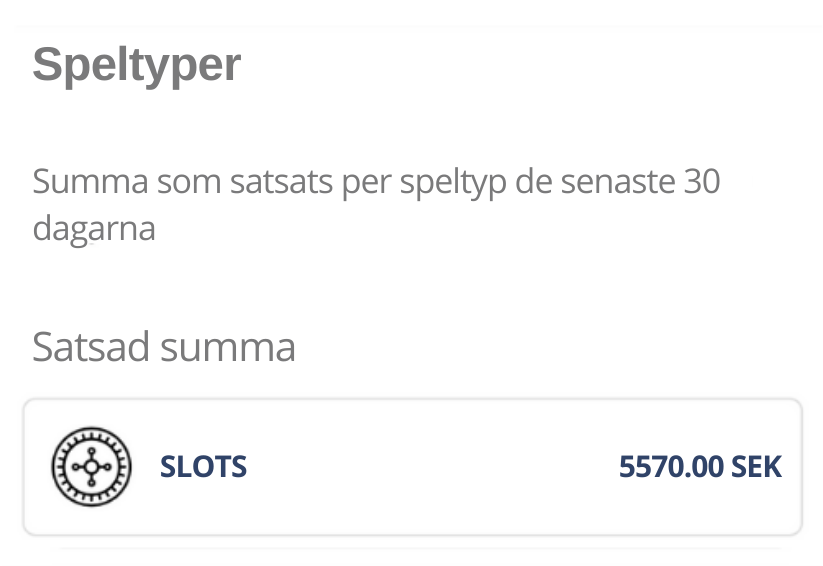The image size is (823, 566).
Task: Click the word dagarna in description
Action: (94, 230)
